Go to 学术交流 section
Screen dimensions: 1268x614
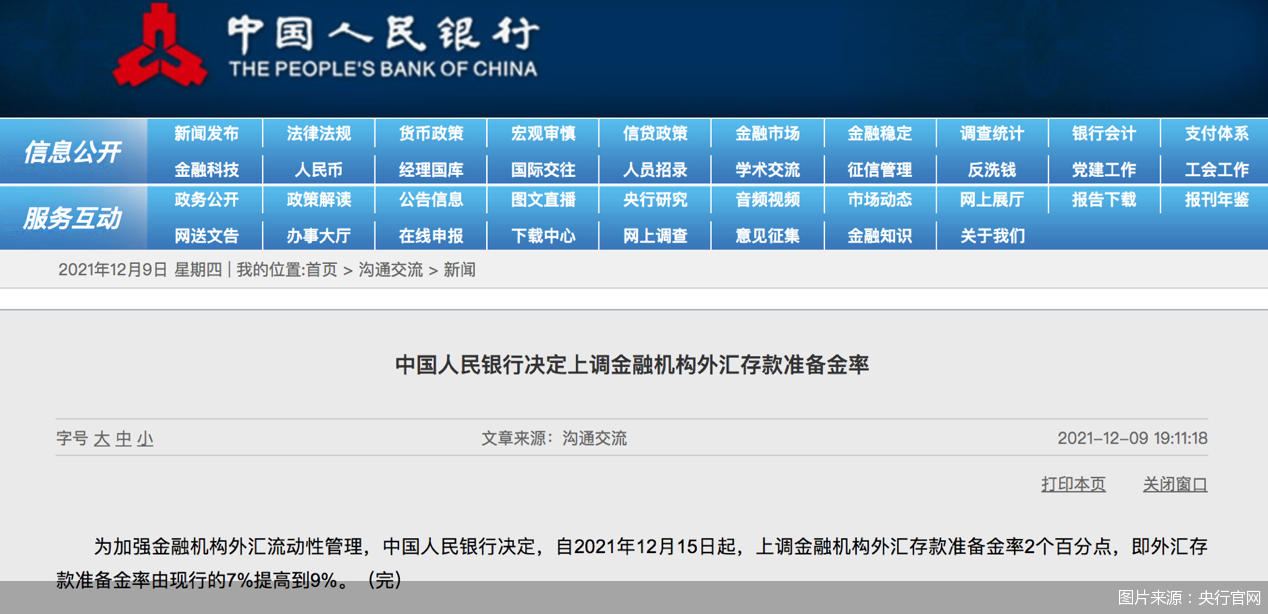(767, 170)
